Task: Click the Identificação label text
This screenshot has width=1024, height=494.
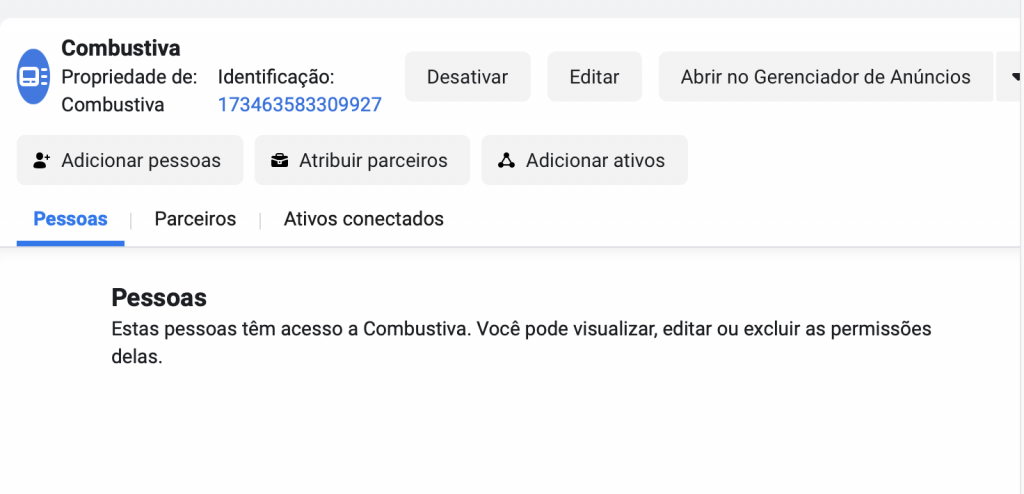Action: click(276, 77)
